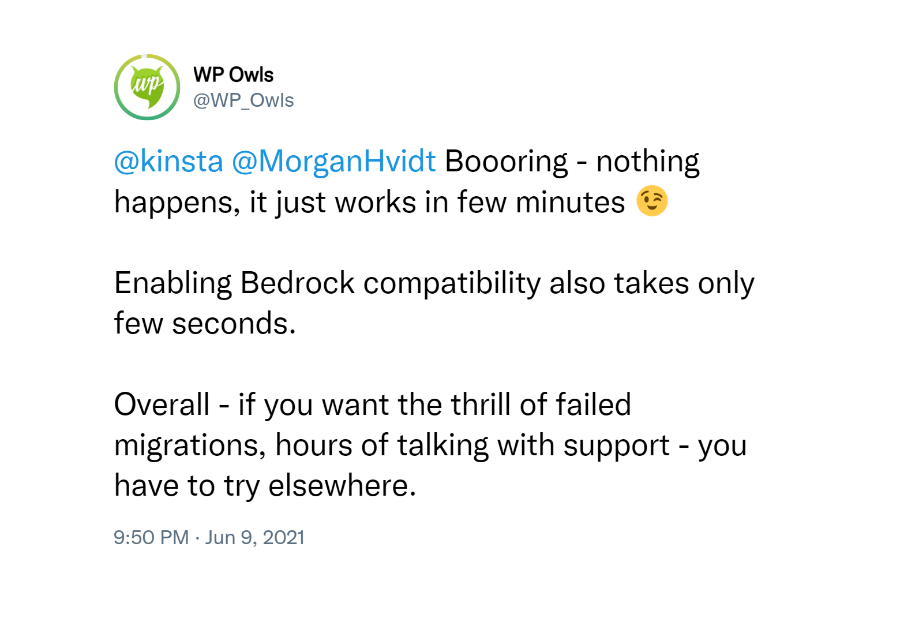Image resolution: width=900 pixels, height=618 pixels.
Task: Click the phrase 'happens, it just works'
Action: pos(265,203)
